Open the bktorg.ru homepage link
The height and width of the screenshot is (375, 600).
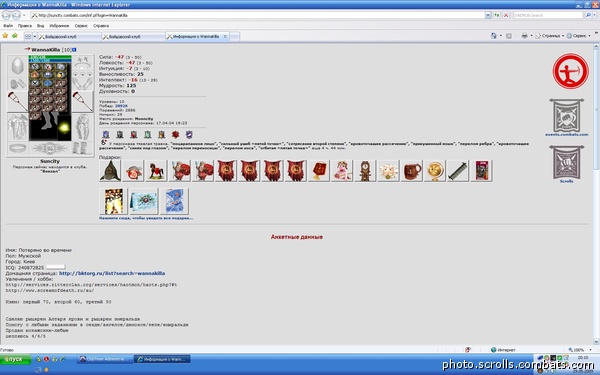coord(112,273)
